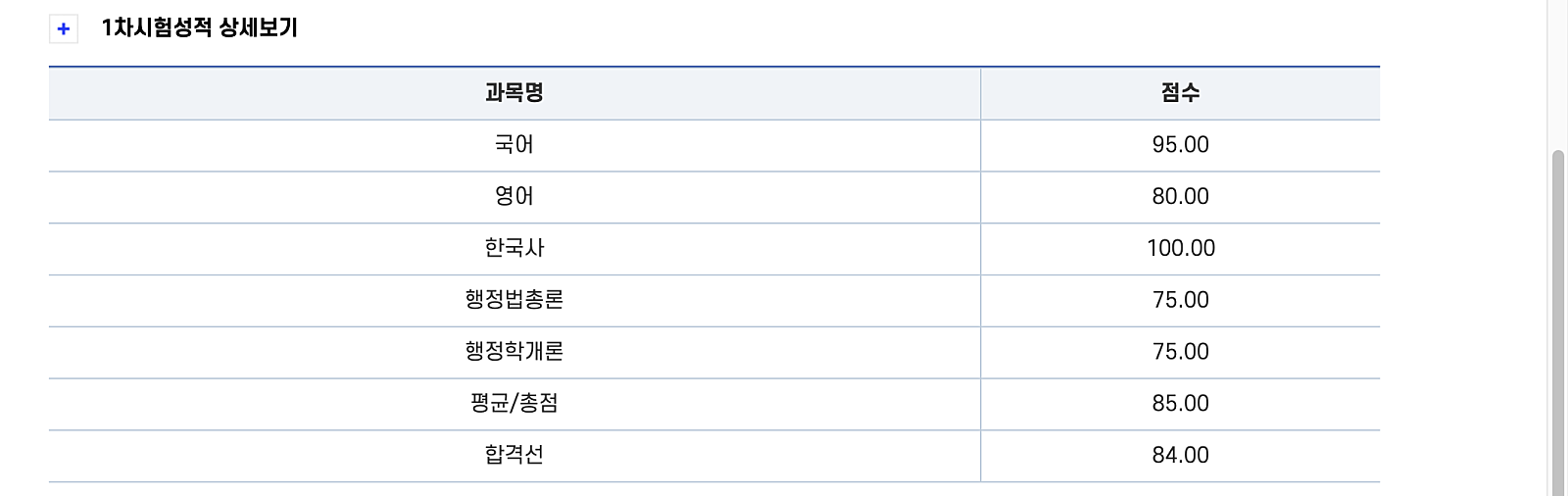Click the 100.00 score for 한국사
This screenshot has height=496, width=1568.
(x=1180, y=249)
